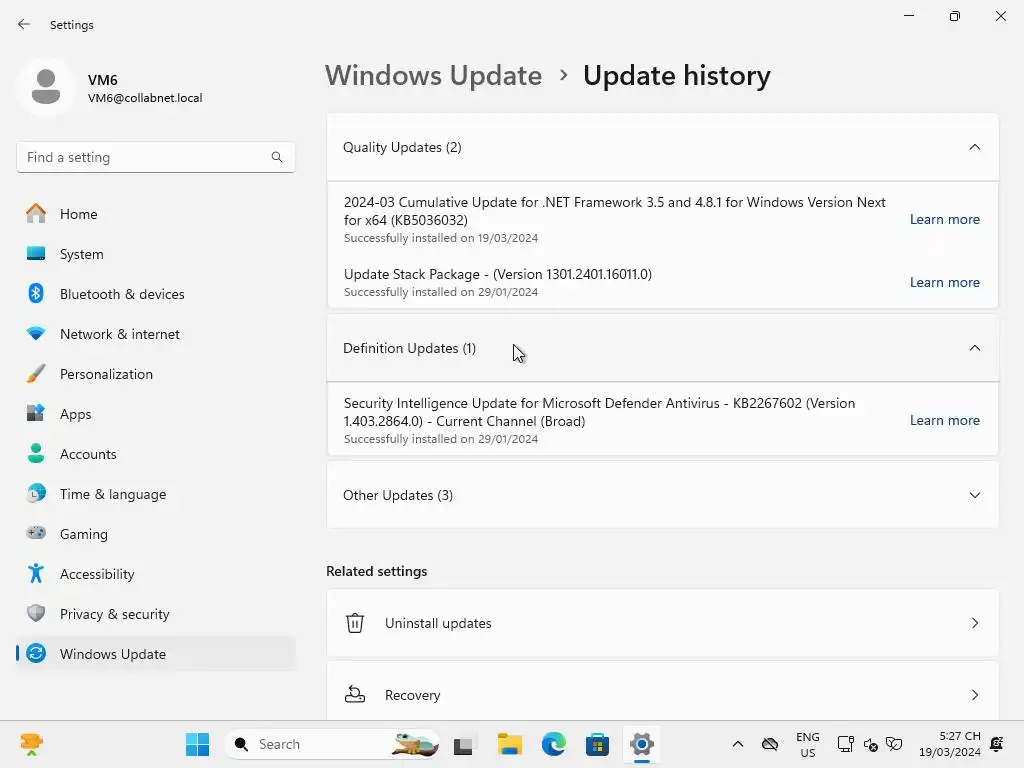This screenshot has height=768, width=1024.
Task: Open Accounts settings
Action: (156, 454)
